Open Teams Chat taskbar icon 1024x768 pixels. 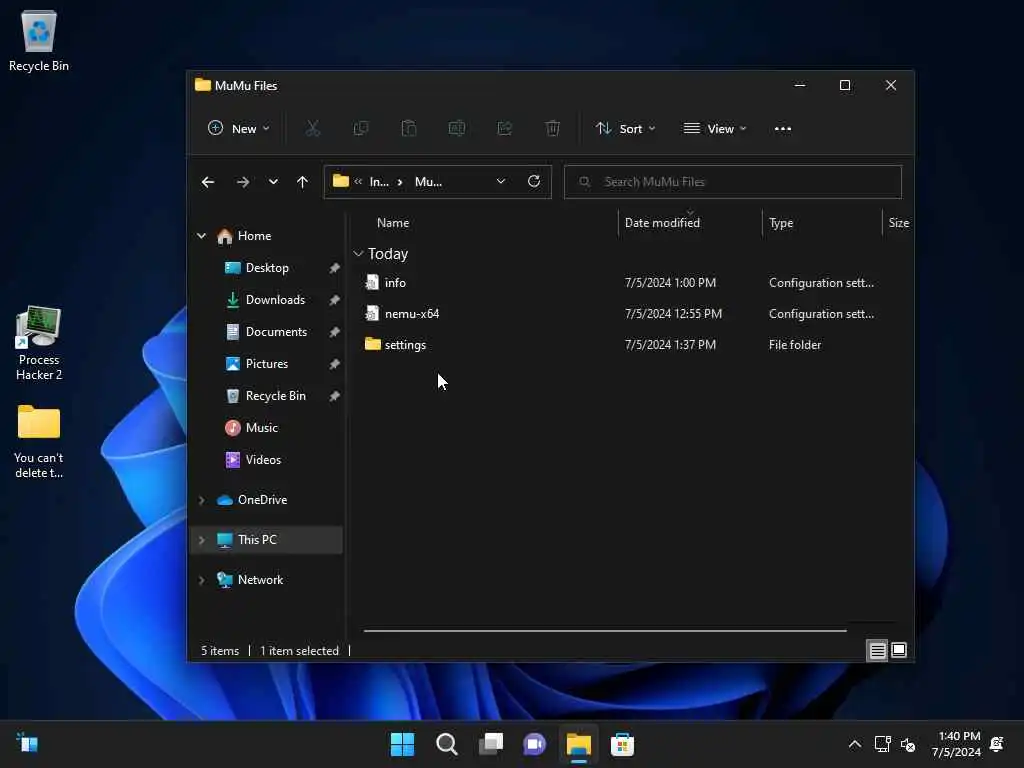[x=534, y=744]
